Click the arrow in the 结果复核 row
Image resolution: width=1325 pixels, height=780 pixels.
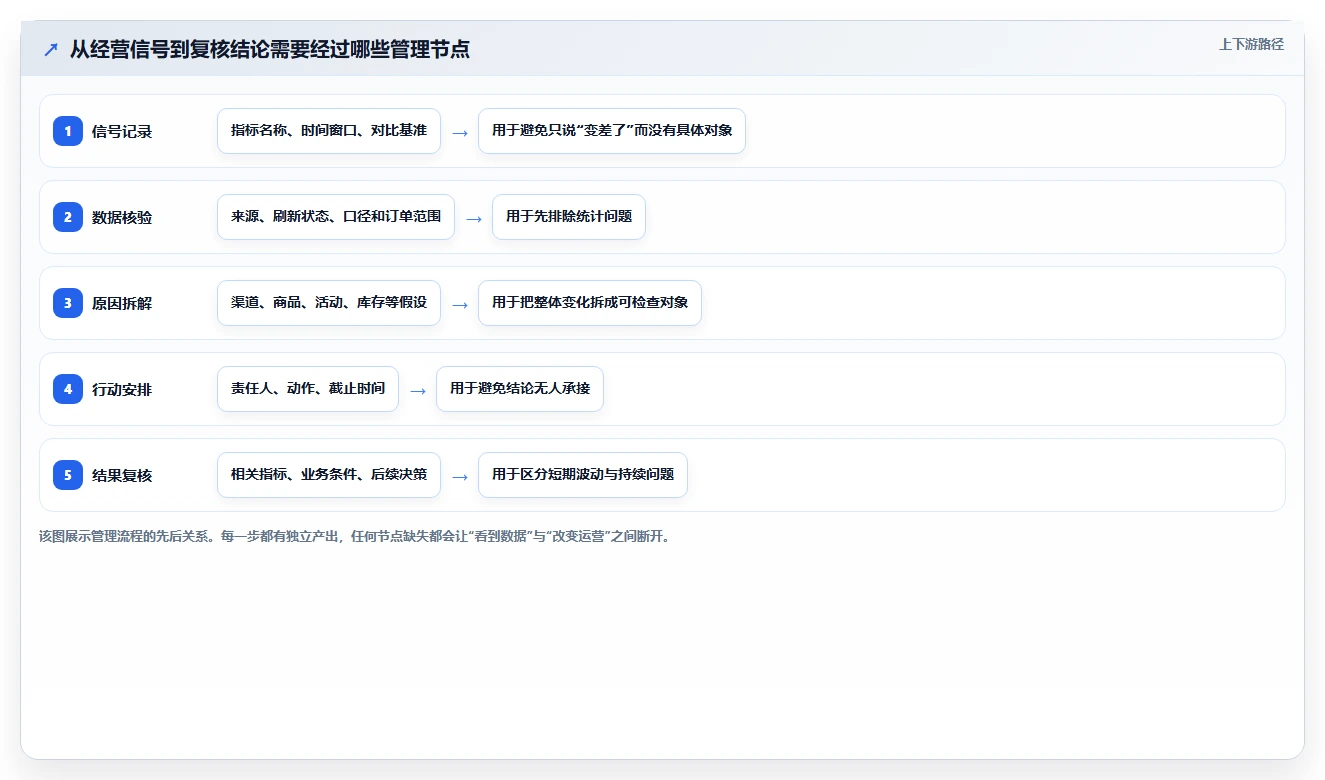point(460,476)
